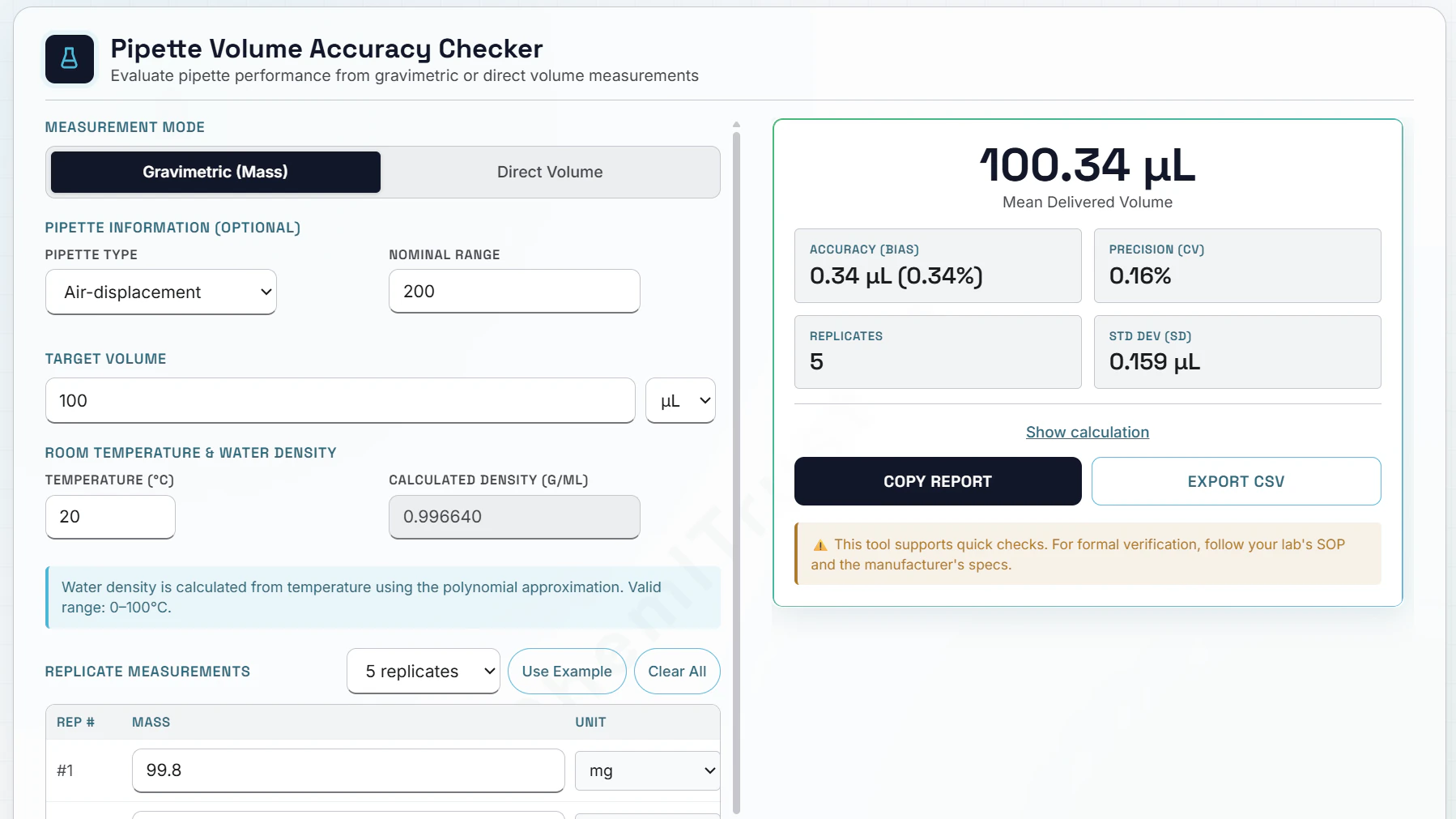The width and height of the screenshot is (1456, 819).
Task: Click the flask app logo icon
Action: click(70, 59)
